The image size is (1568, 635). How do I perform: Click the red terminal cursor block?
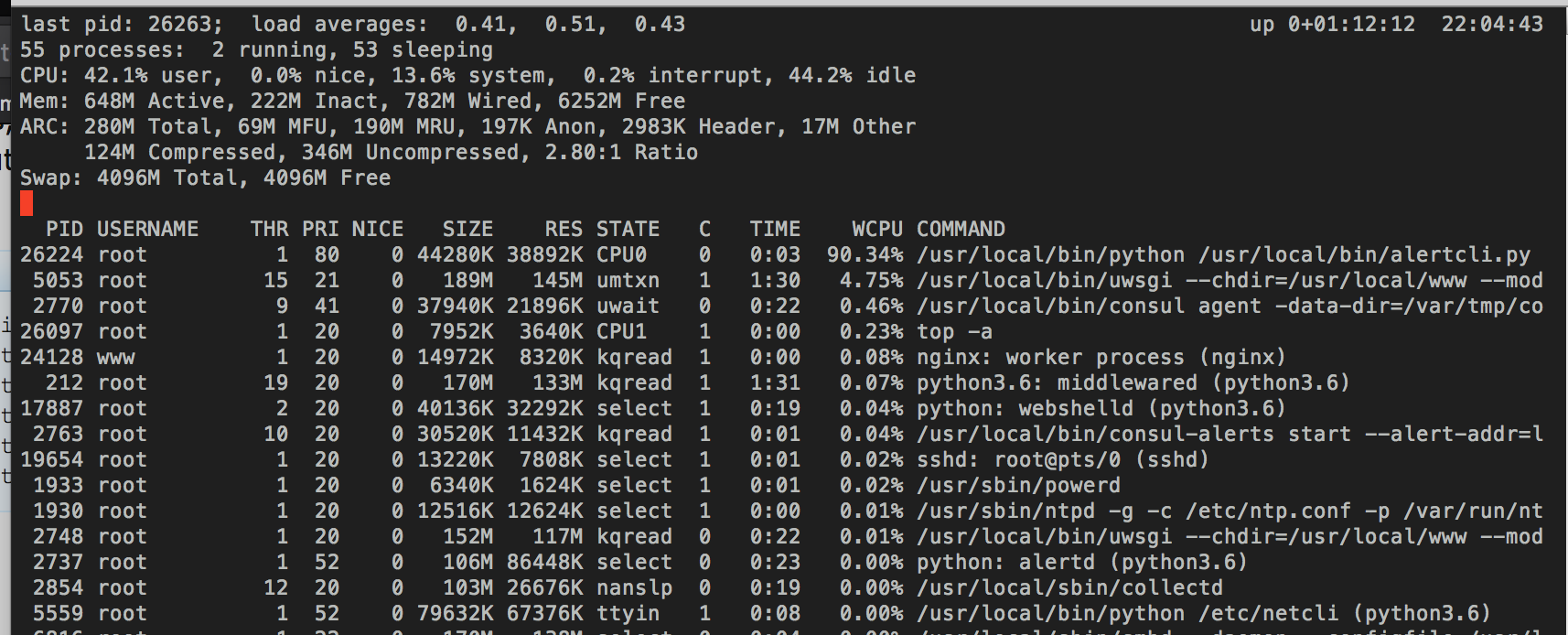click(x=27, y=203)
